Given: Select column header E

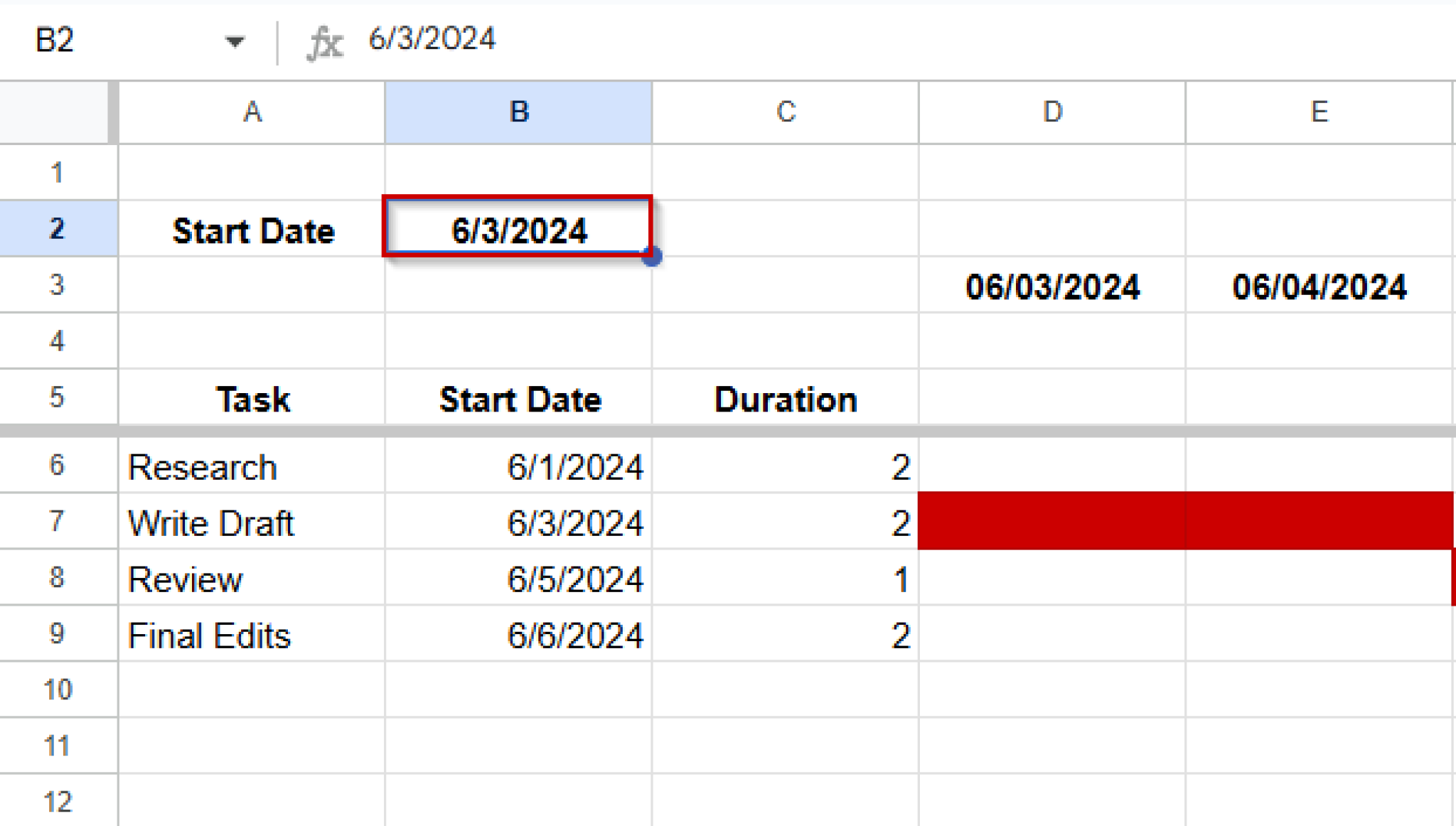Looking at the screenshot, I should coord(1319,112).
